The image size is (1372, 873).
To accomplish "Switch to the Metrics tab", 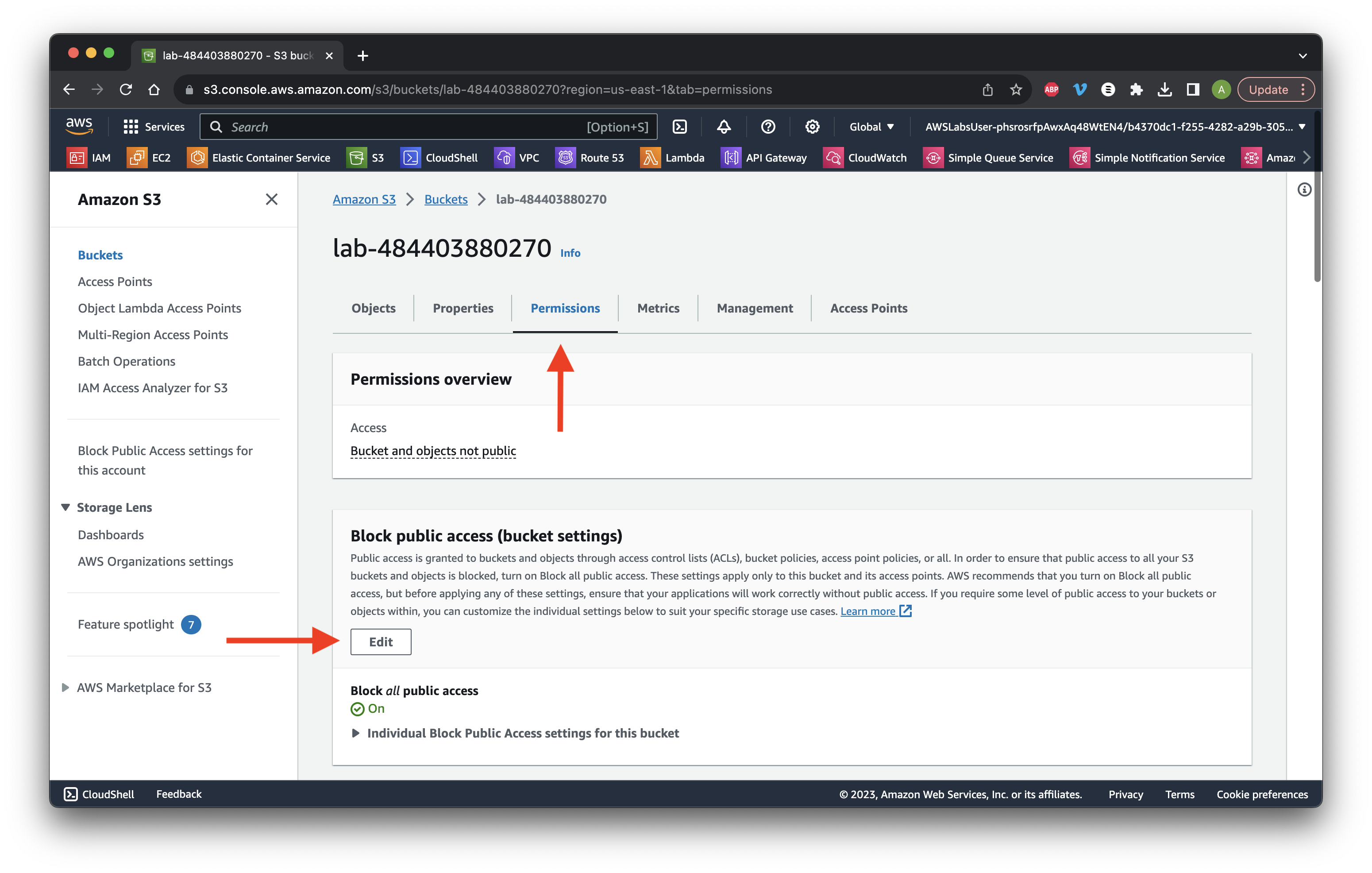I will pos(658,308).
